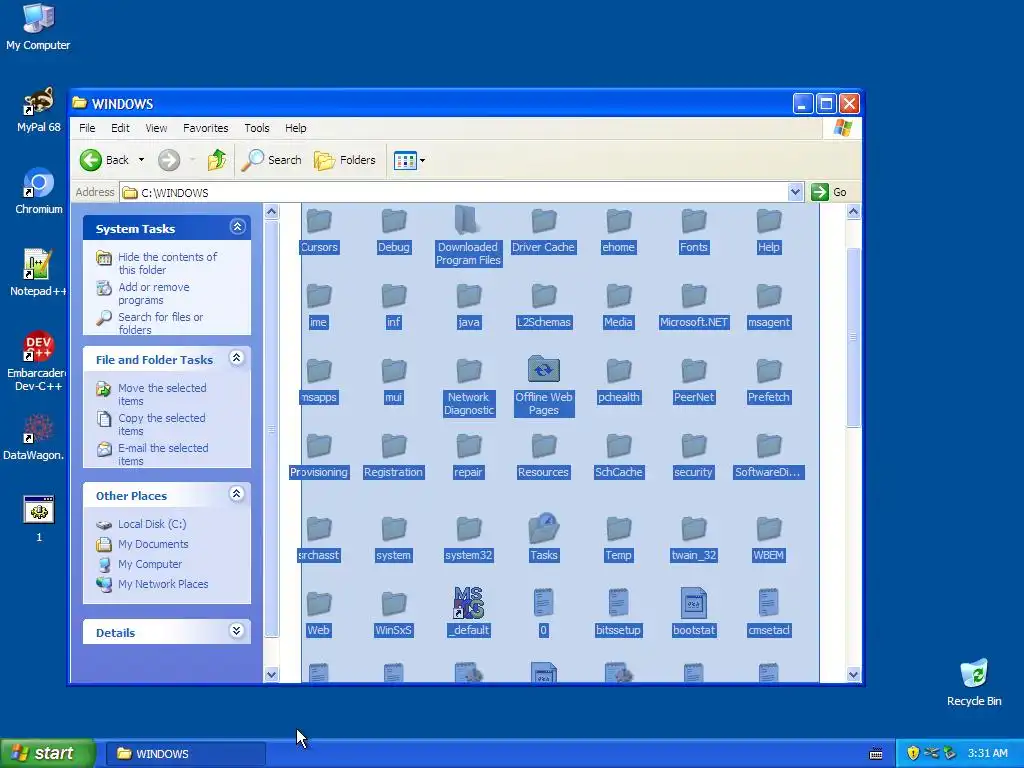Open Local Disk (C:) link
Viewport: 1024px width, 768px height.
click(152, 524)
